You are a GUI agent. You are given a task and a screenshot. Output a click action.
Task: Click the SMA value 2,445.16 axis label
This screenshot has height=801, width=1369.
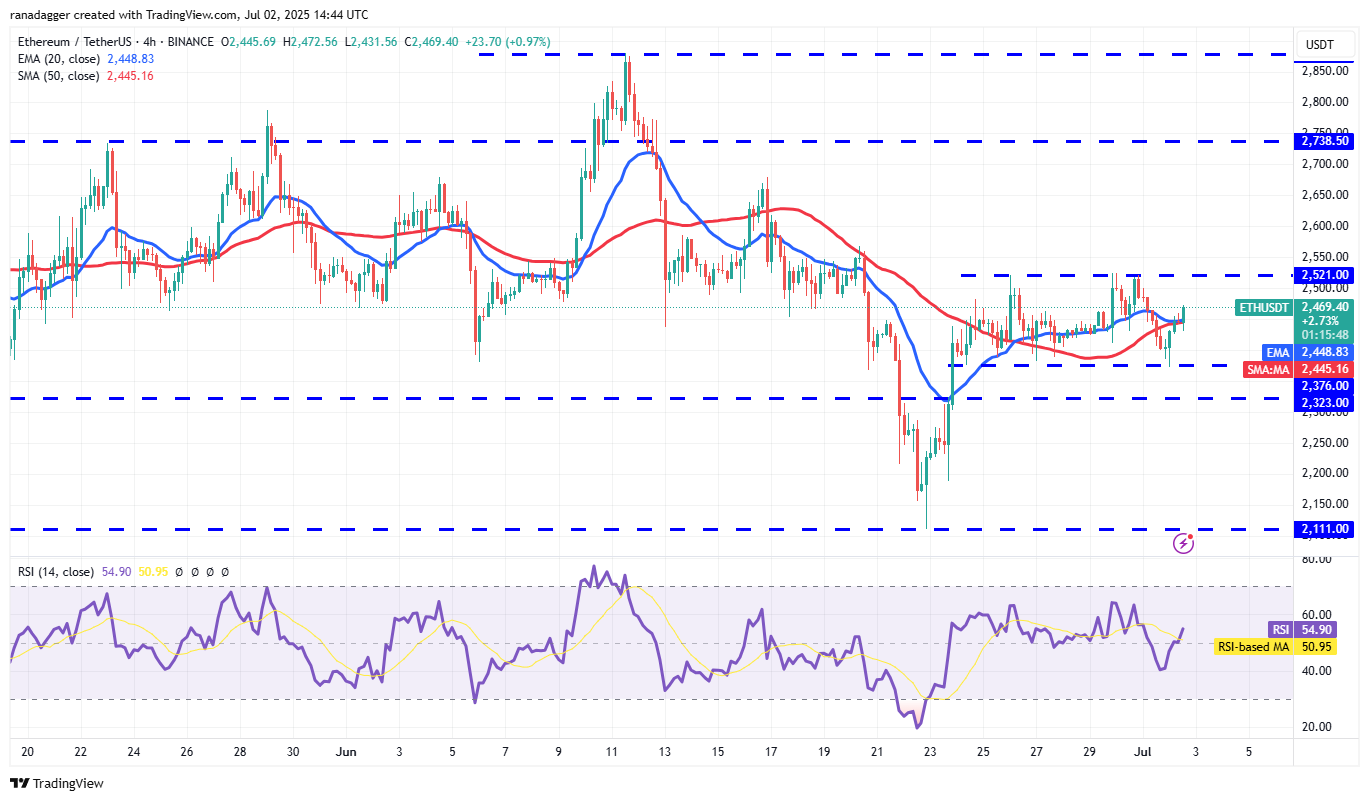(1324, 369)
